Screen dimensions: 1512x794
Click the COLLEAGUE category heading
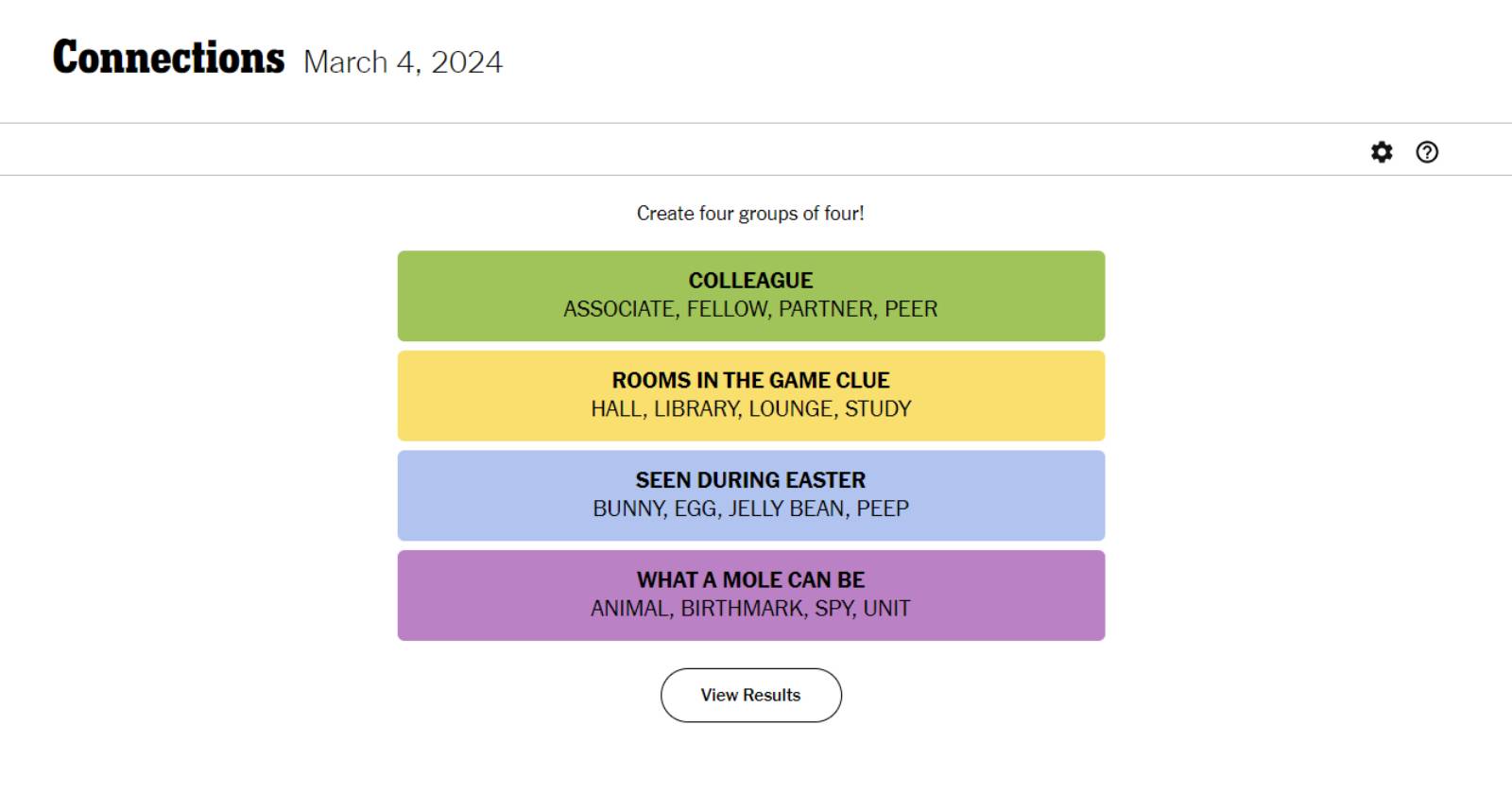coord(750,281)
